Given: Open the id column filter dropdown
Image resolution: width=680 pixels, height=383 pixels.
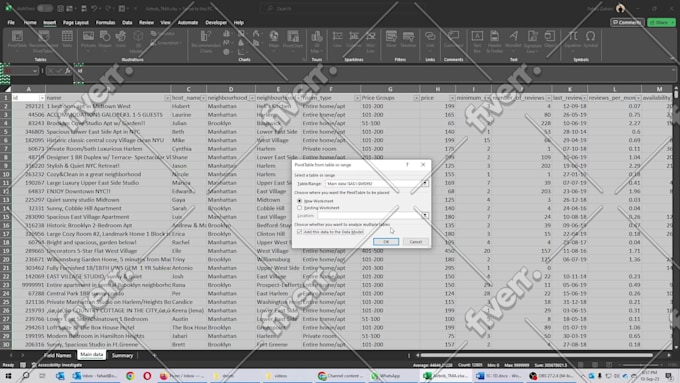Looking at the screenshot, I should [x=42, y=98].
